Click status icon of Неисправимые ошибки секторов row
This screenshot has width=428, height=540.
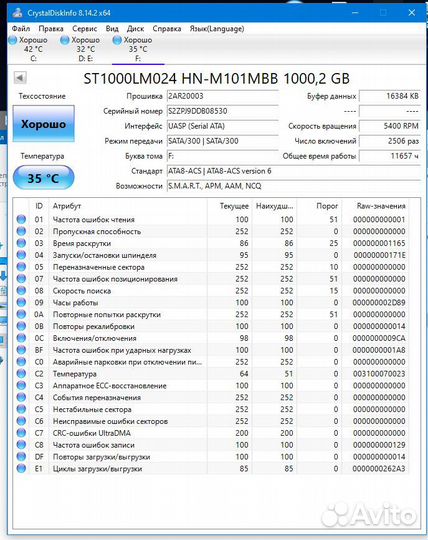[21, 421]
